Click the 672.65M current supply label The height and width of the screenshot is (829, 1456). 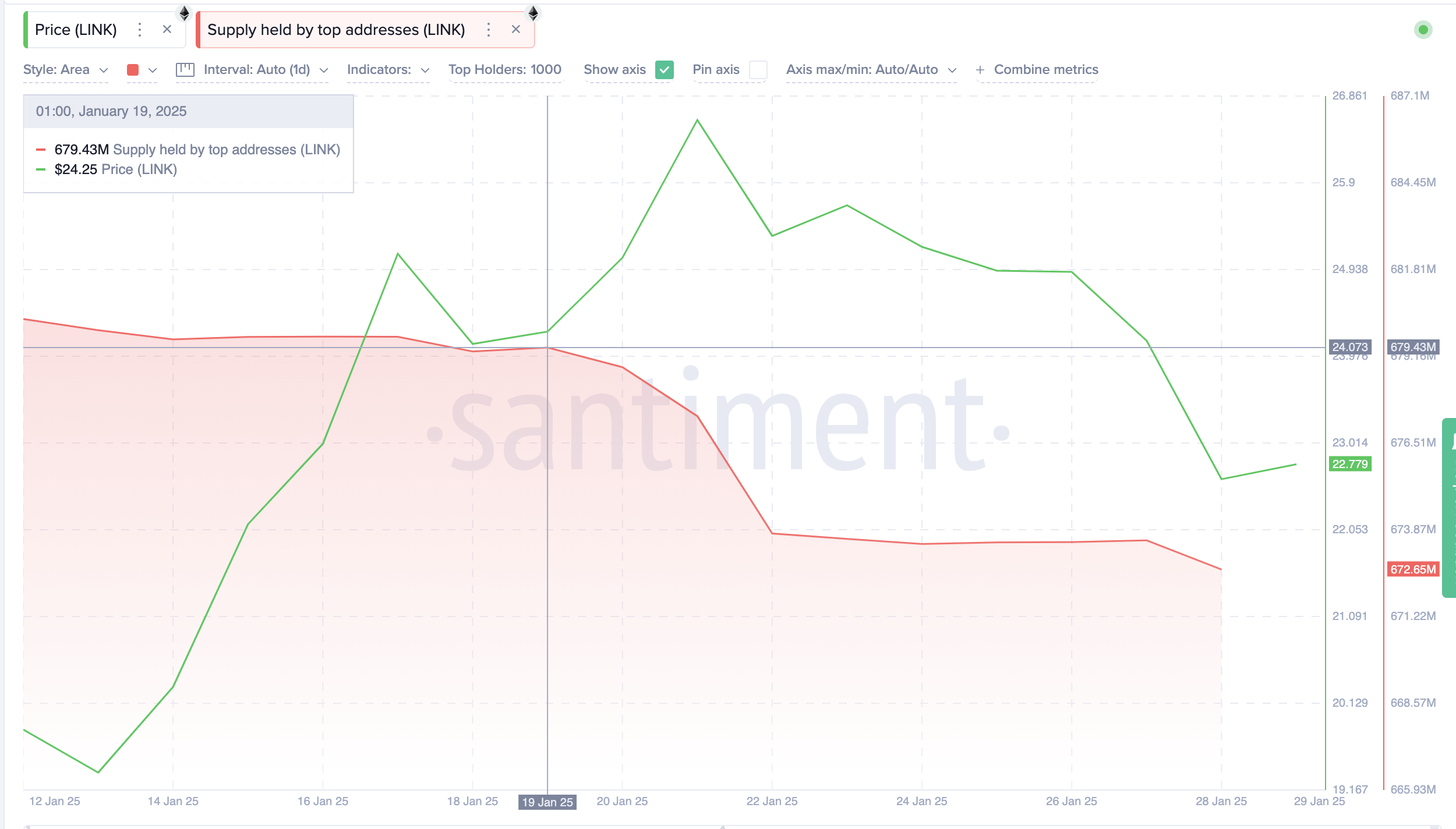(1413, 569)
